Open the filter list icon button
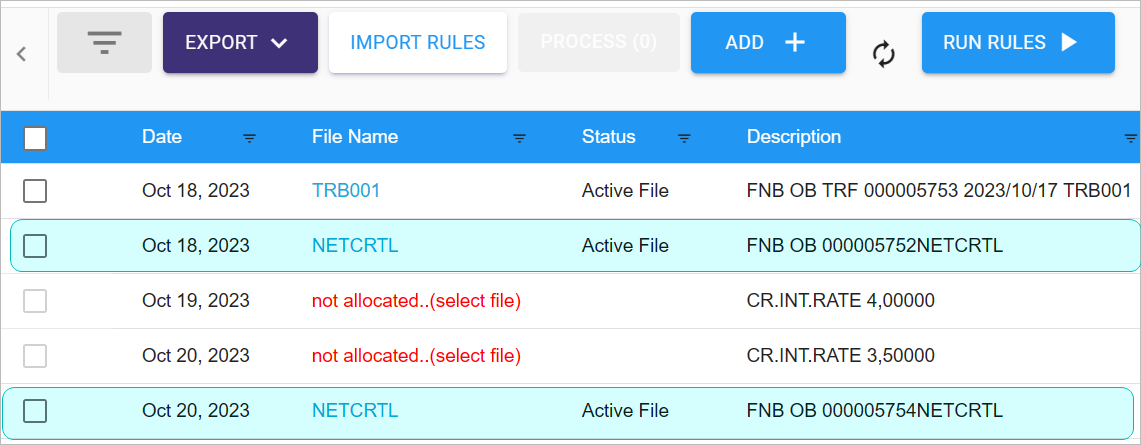1141x445 pixels. point(104,42)
